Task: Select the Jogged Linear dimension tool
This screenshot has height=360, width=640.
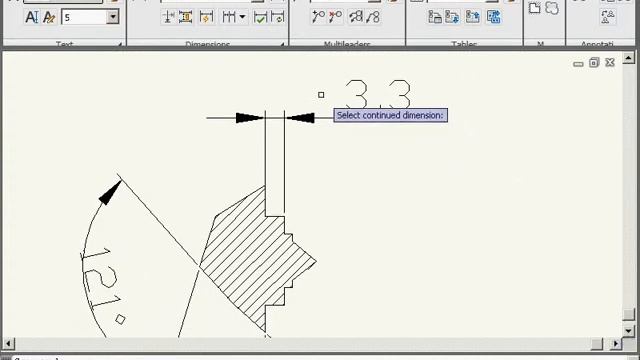Action: [x=207, y=17]
